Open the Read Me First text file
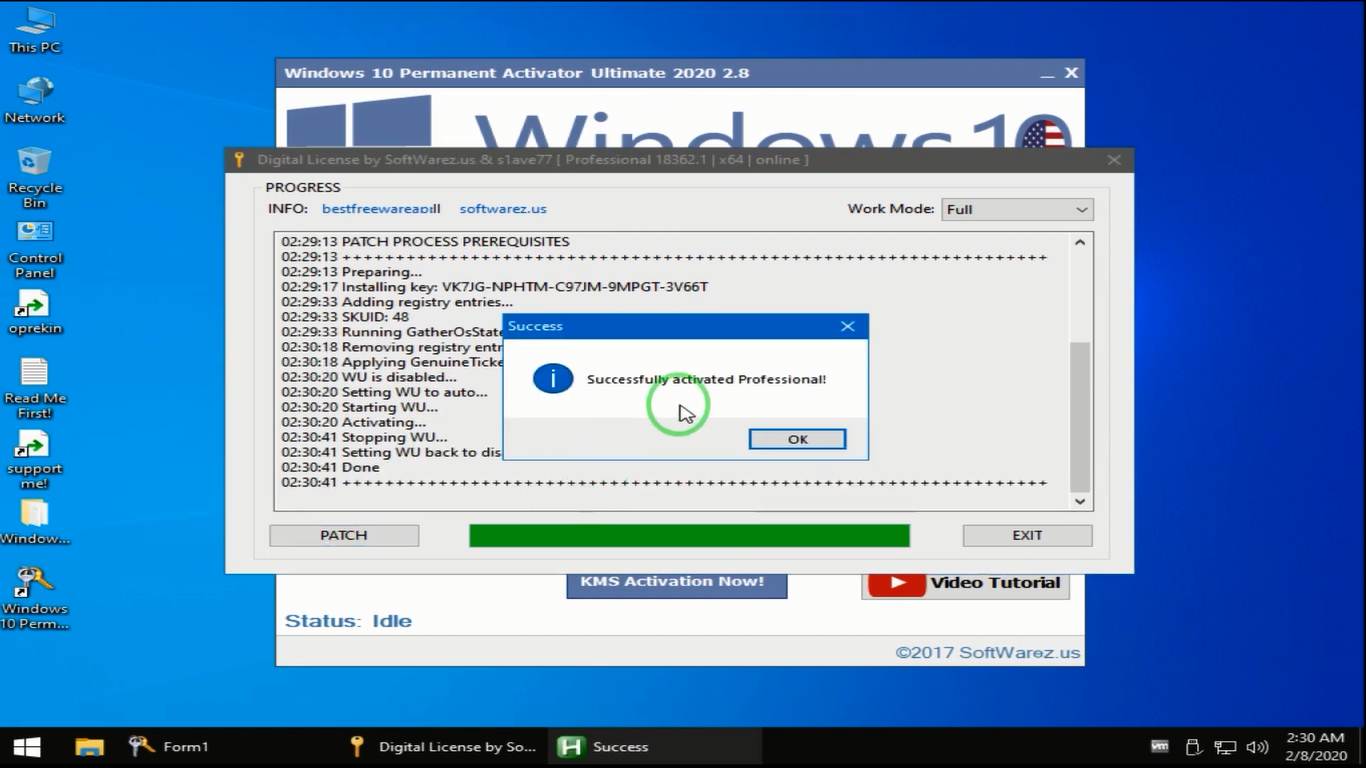 (x=35, y=388)
